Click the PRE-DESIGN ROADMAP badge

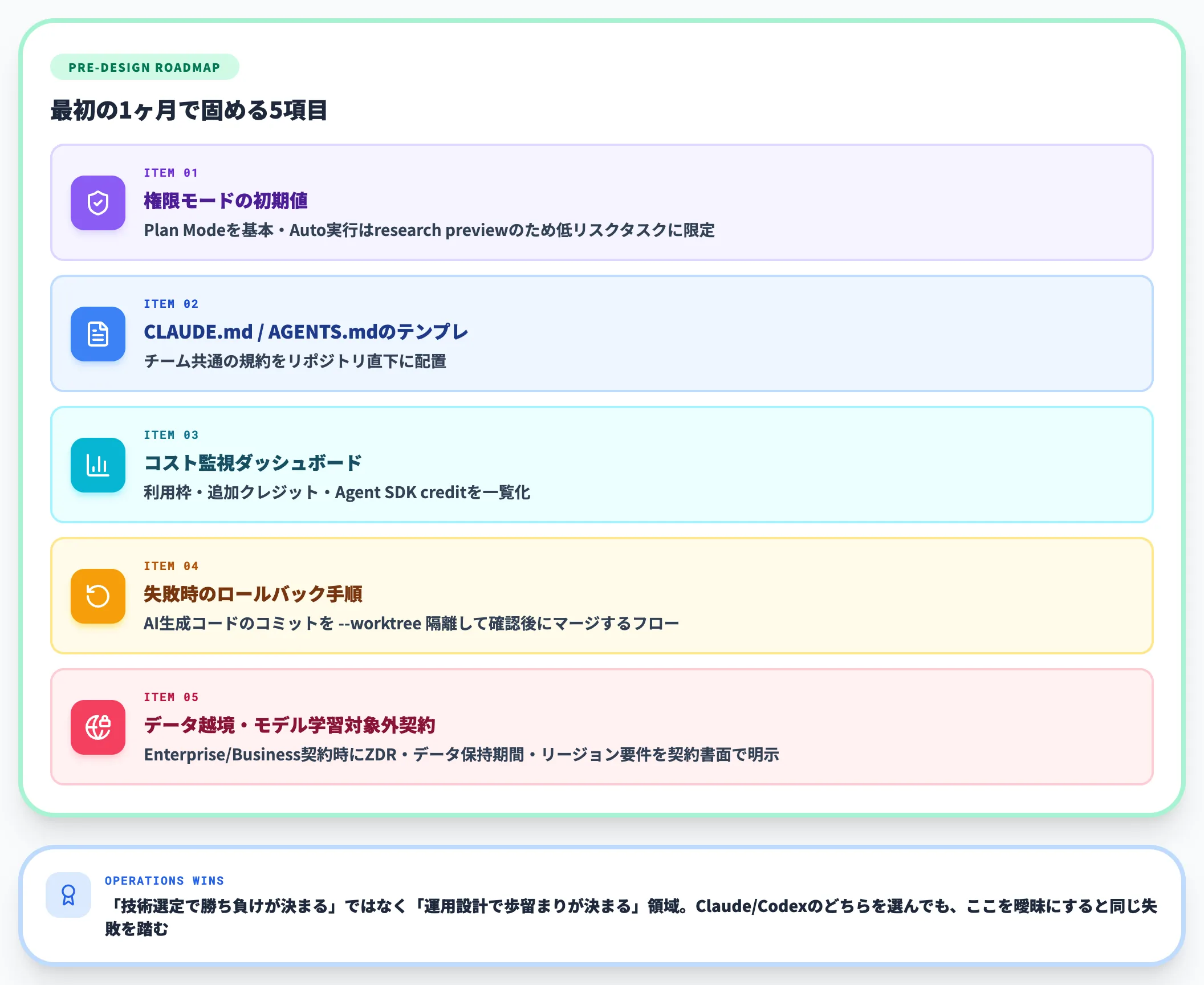coord(145,67)
